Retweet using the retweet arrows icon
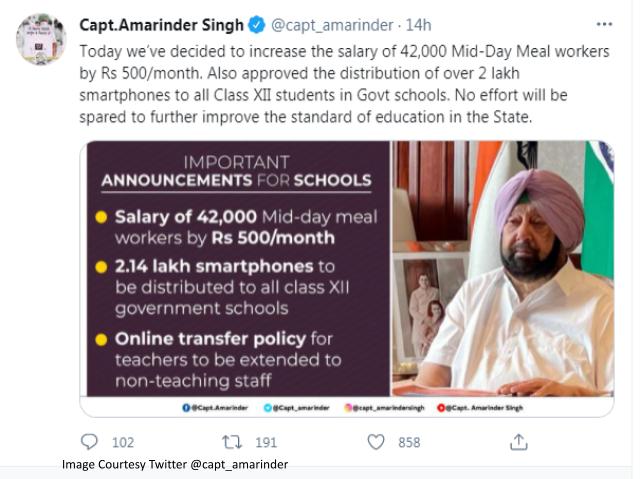 coord(232,442)
